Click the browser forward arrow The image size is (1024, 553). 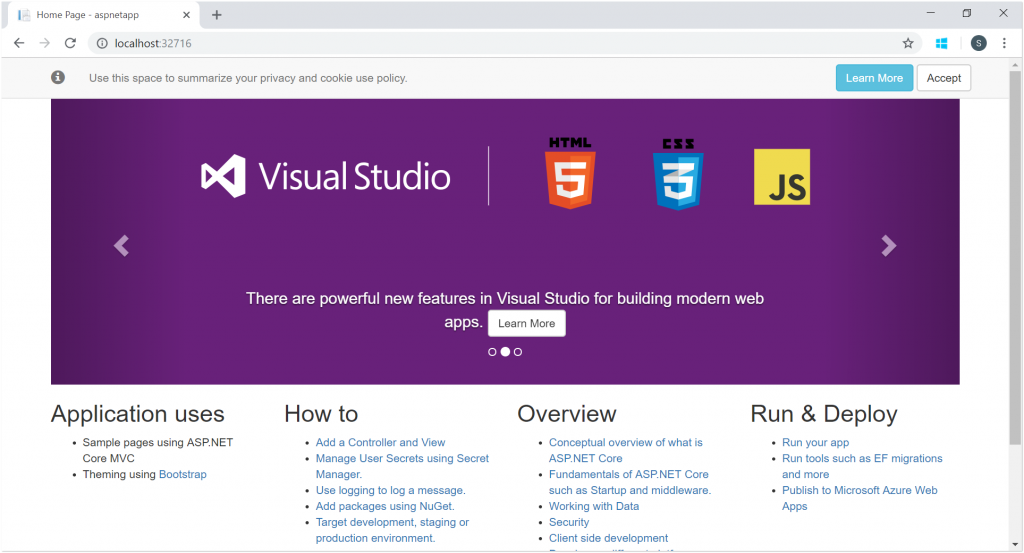(44, 43)
